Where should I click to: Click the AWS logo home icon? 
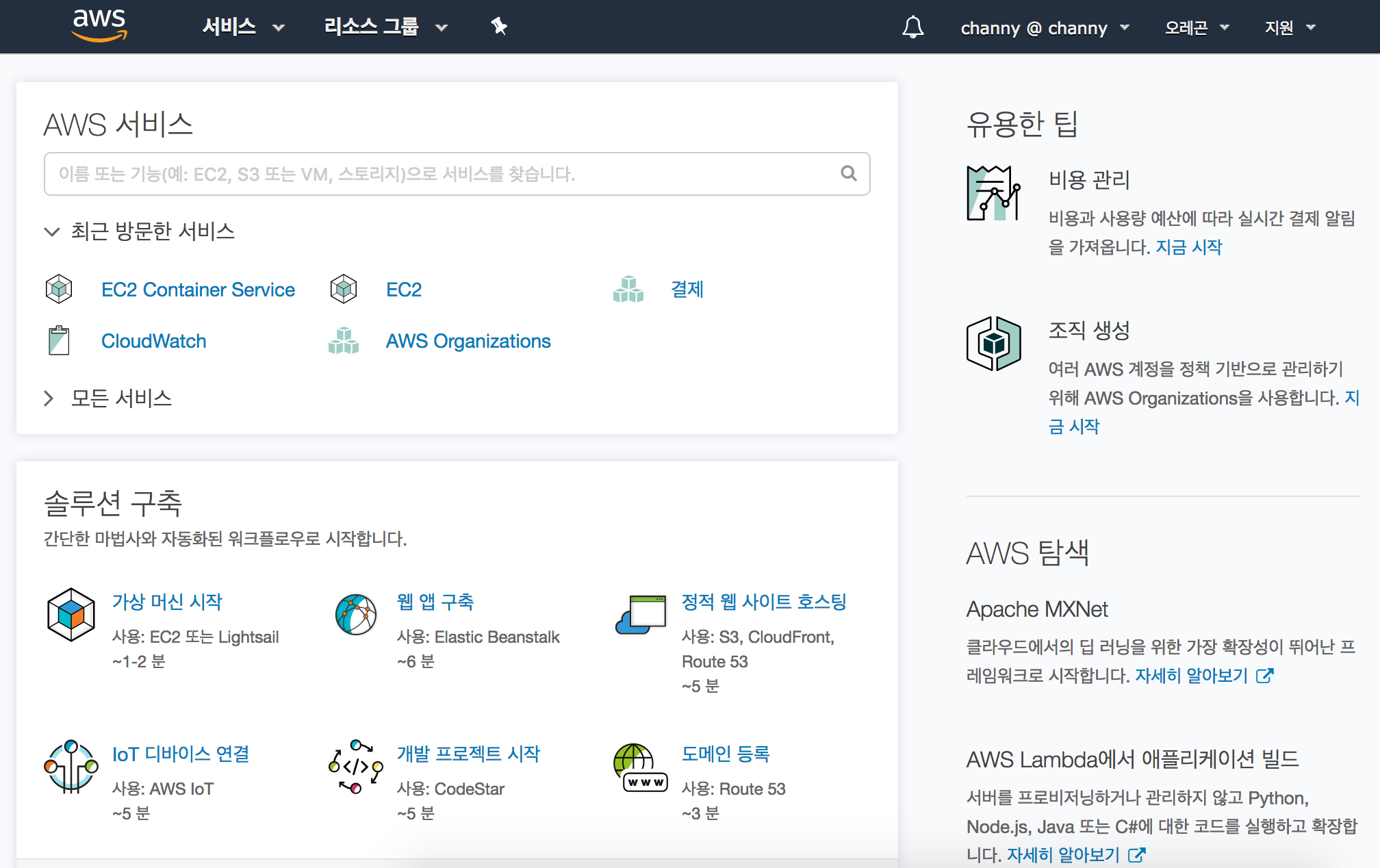pos(99,25)
